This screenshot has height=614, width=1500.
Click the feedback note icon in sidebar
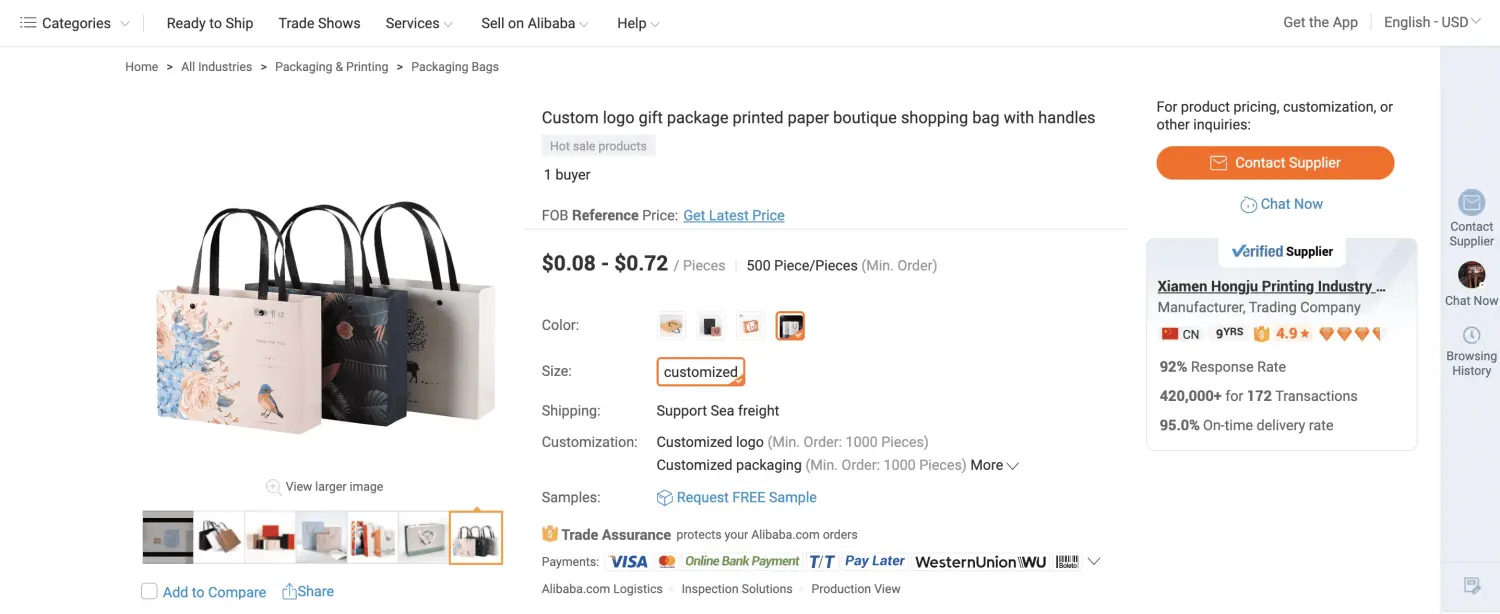pos(1471,585)
